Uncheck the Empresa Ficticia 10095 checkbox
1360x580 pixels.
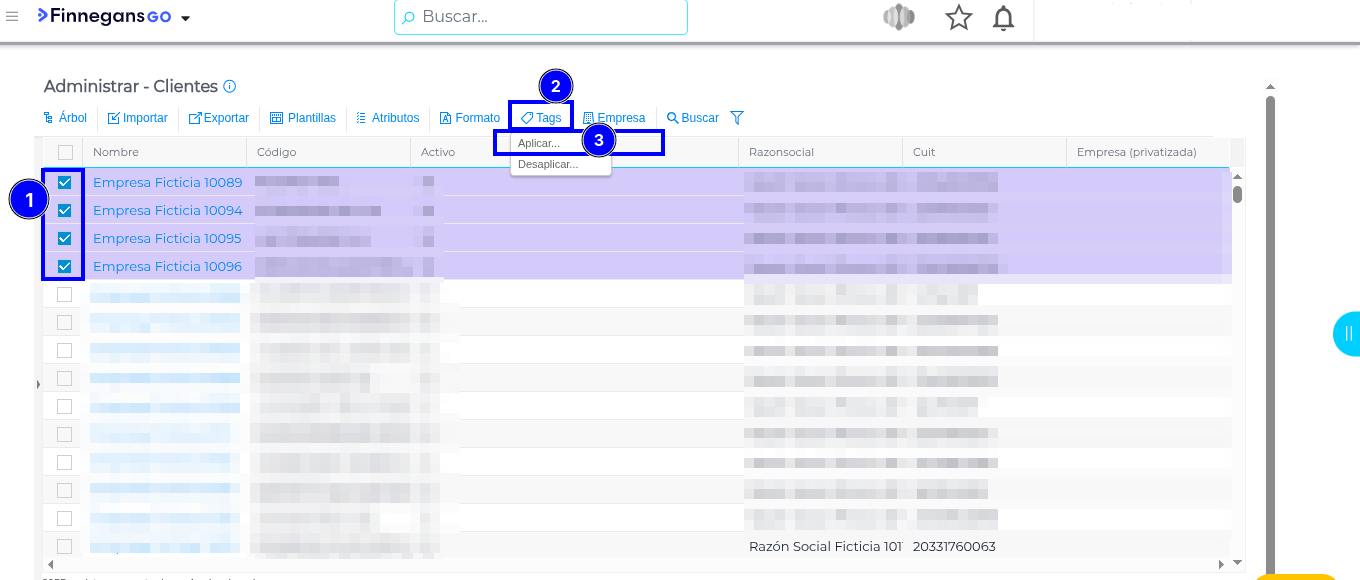tap(65, 239)
